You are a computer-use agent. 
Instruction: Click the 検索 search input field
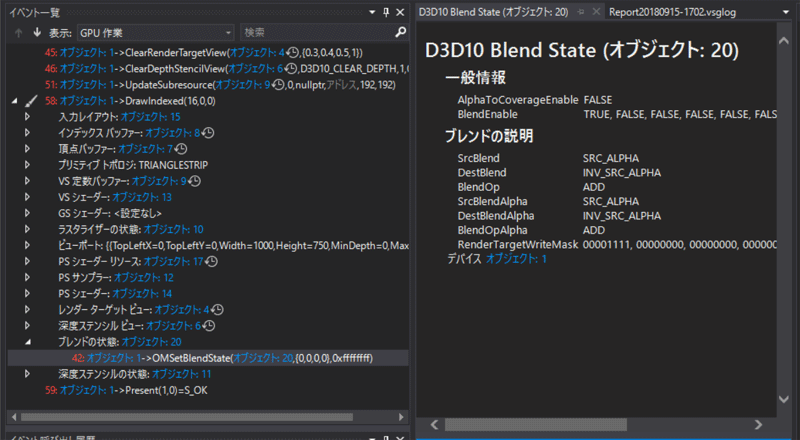click(x=317, y=33)
